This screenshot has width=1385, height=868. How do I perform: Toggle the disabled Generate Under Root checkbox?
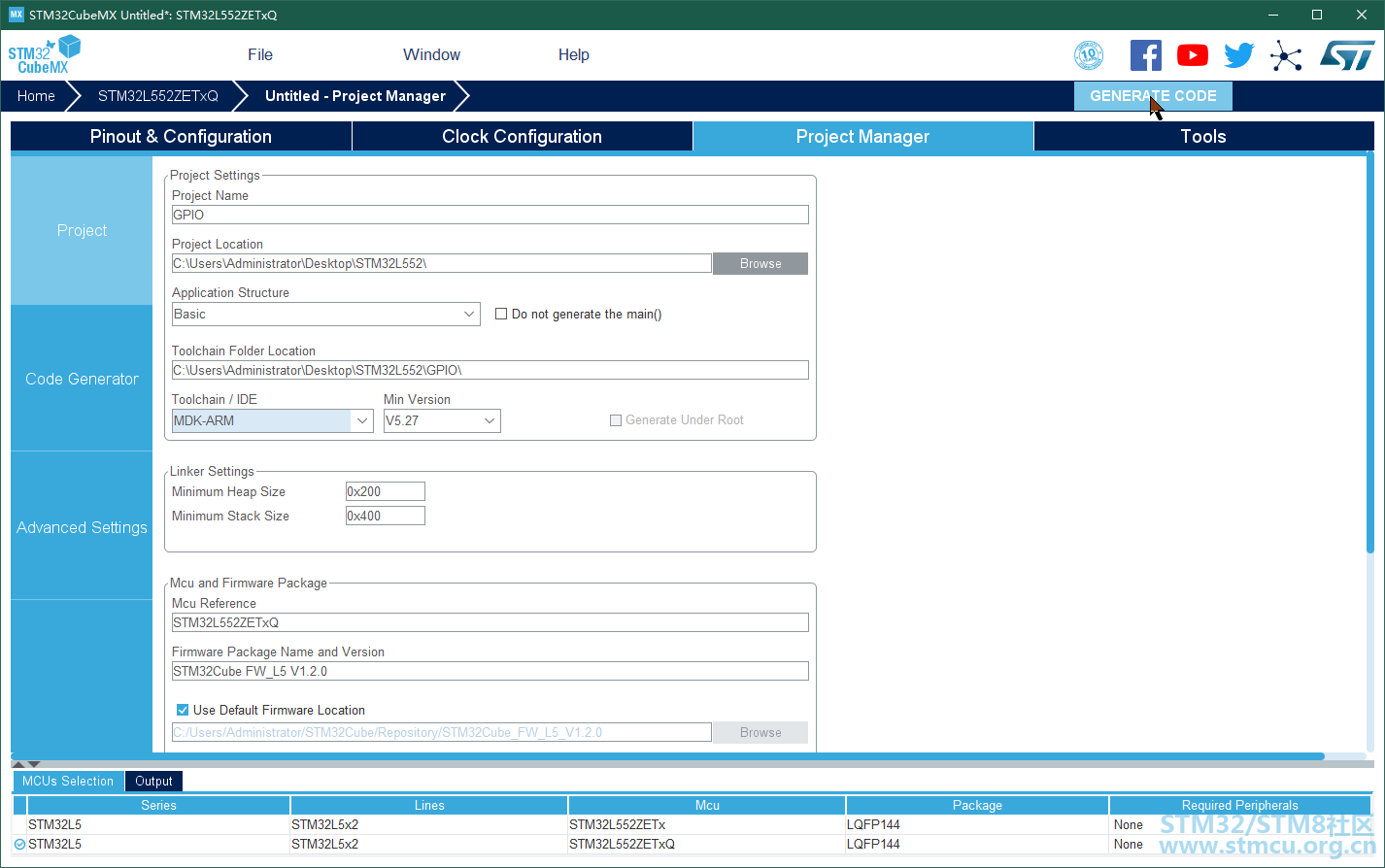tap(616, 420)
